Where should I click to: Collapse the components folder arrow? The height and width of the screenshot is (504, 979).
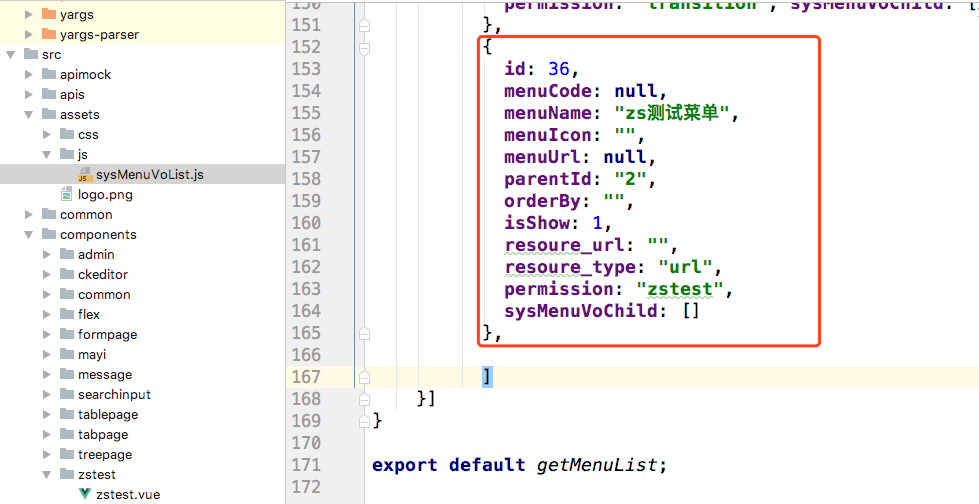pos(29,234)
